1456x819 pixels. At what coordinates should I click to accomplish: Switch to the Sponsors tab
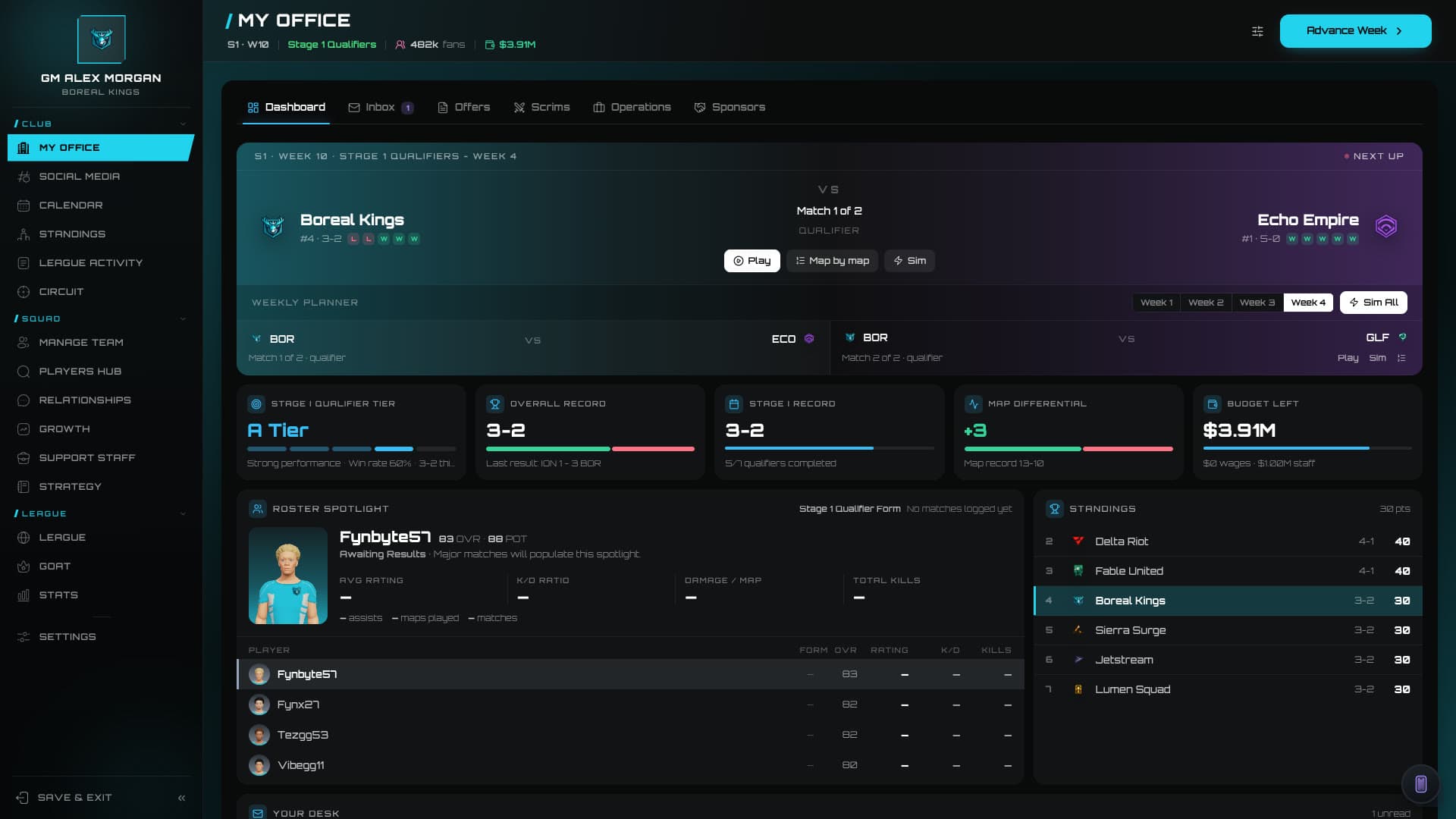click(x=730, y=108)
